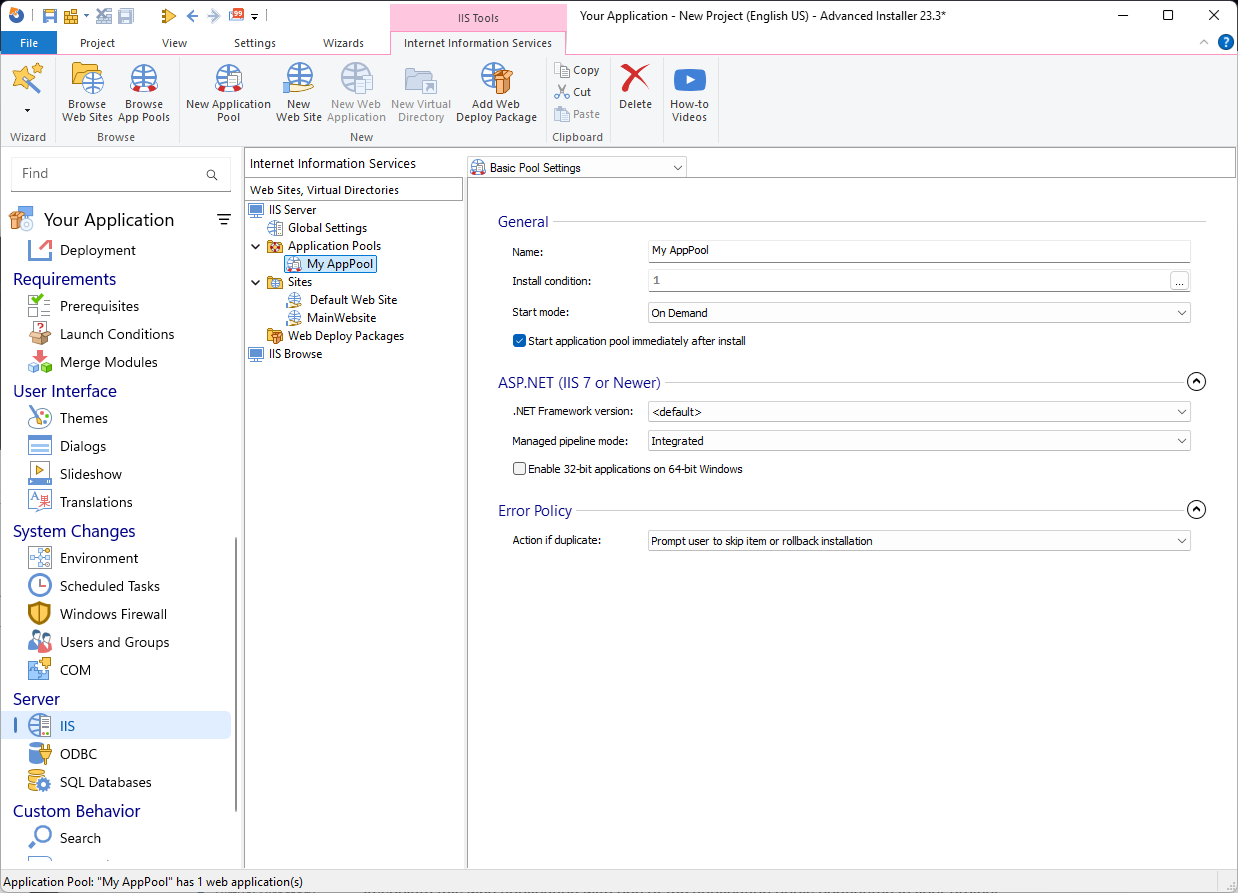Toggle Start application pool immediately after install

tap(519, 341)
